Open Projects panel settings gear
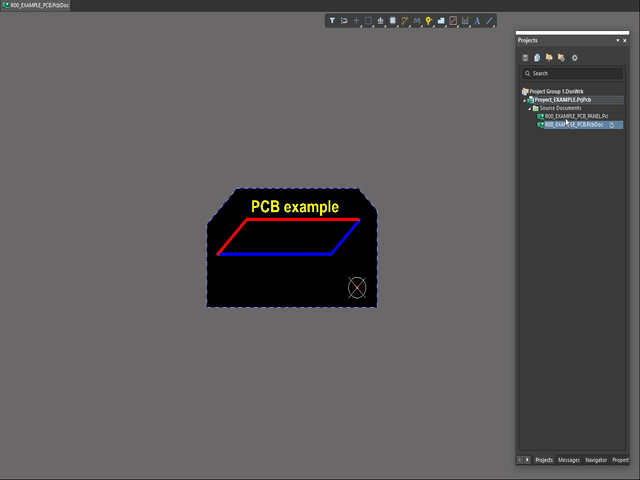Screen dimensions: 640x480 (574, 58)
